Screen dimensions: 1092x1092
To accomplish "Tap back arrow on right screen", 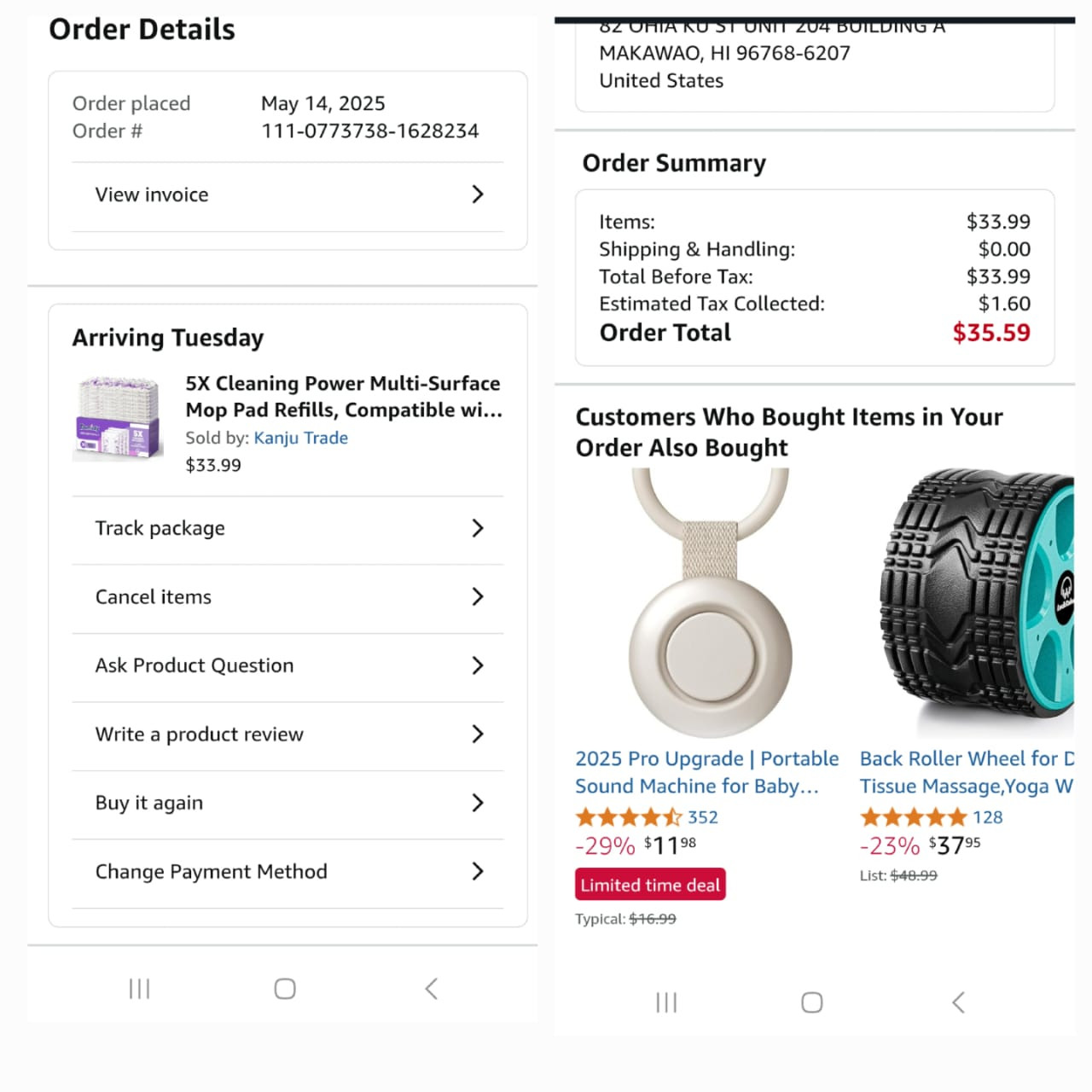I will 959,1002.
